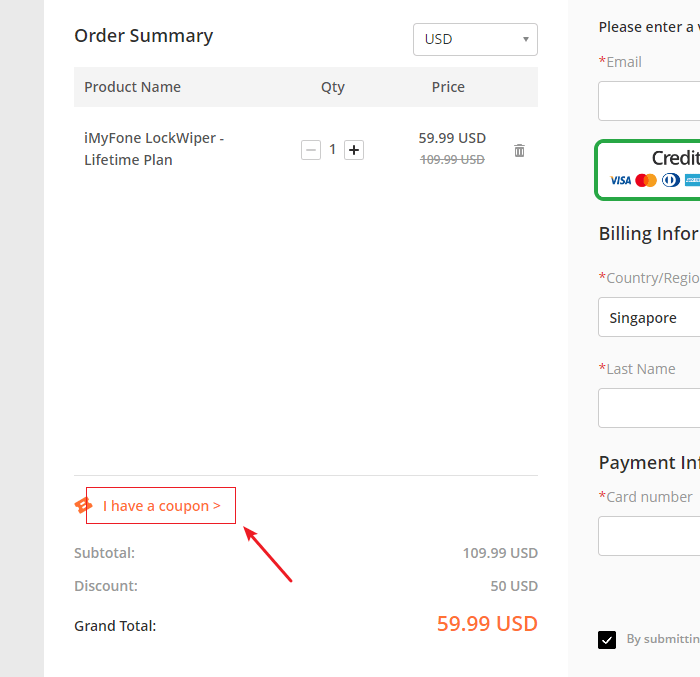Open the USD currency dropdown
Screen dimensions: 700x677
(x=475, y=39)
